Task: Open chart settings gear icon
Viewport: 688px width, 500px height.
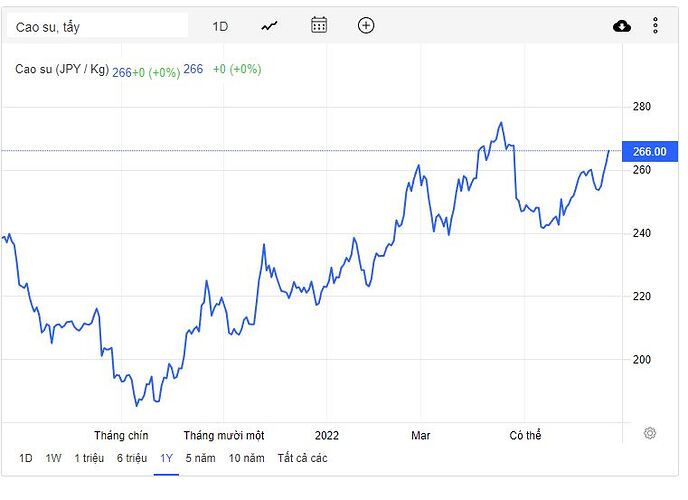Action: pos(650,433)
